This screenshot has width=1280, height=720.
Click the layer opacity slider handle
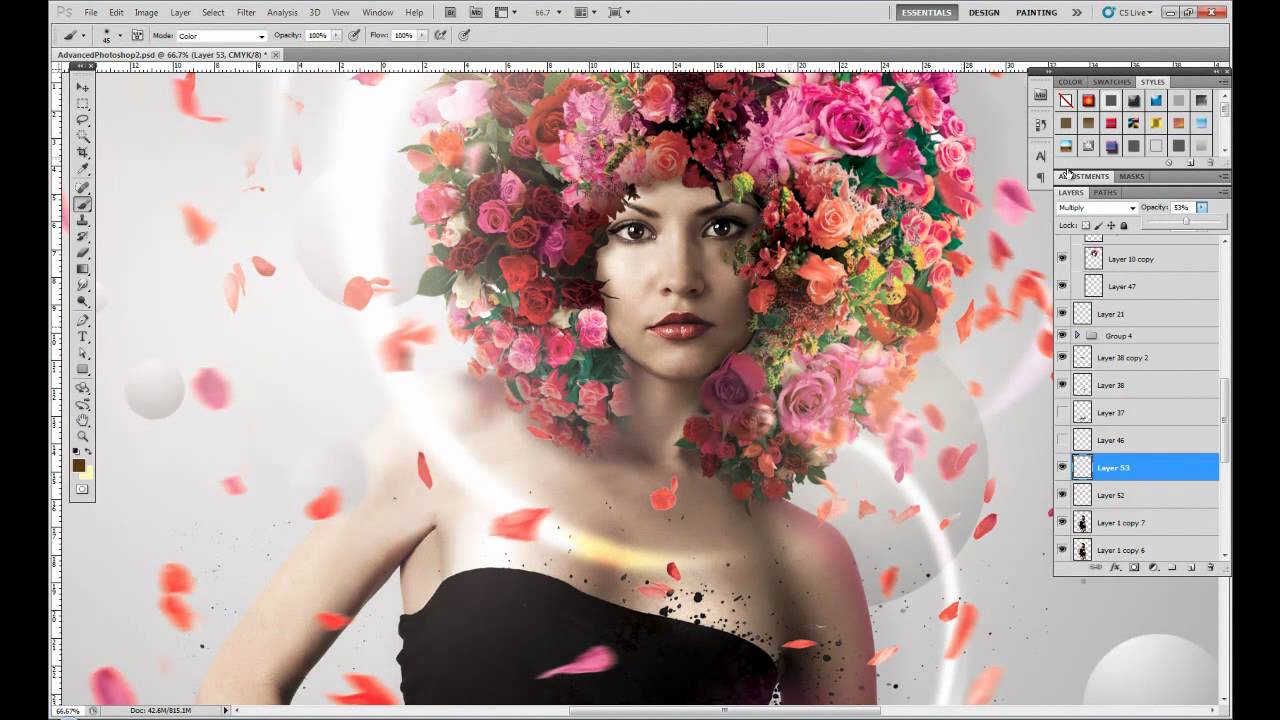[x=1186, y=222]
